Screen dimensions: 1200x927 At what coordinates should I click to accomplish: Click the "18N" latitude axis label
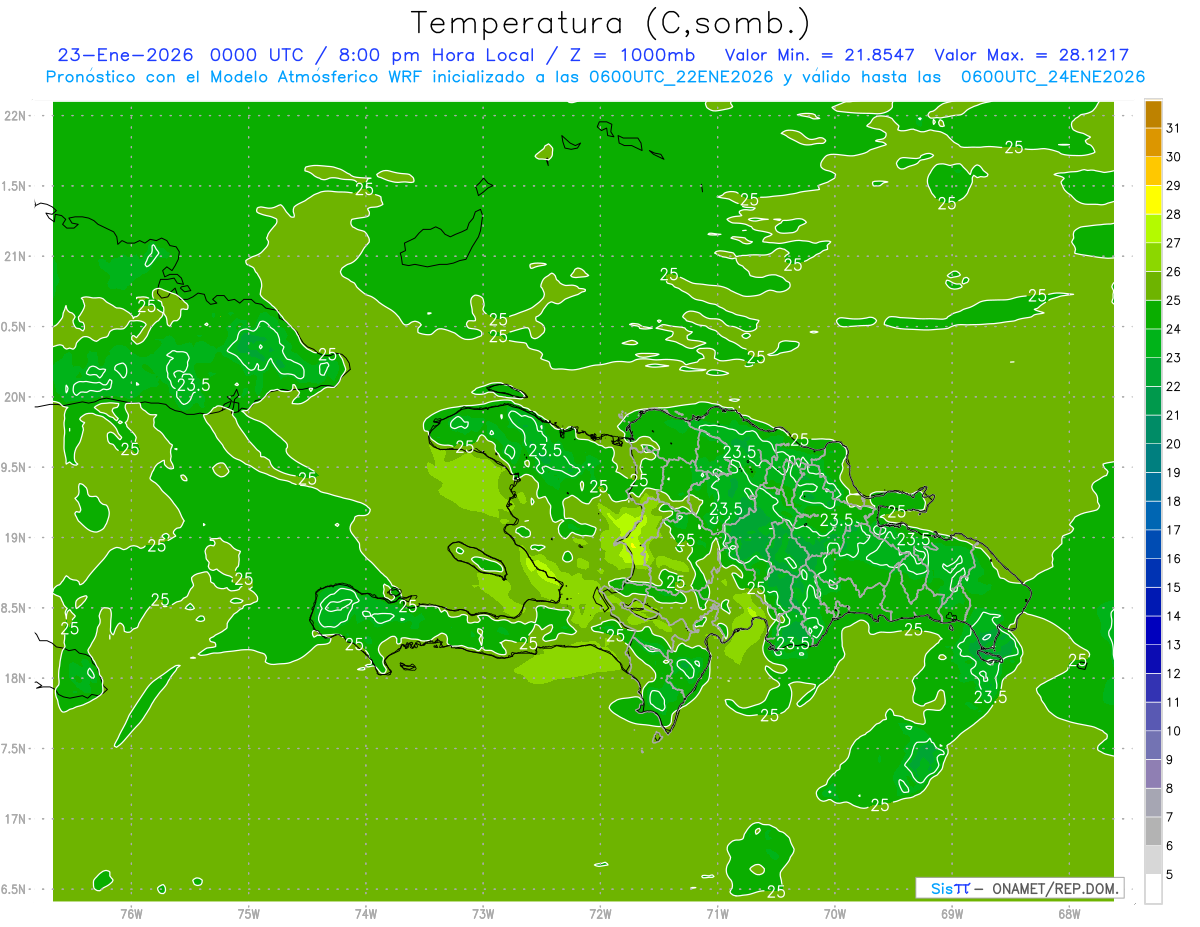coord(15,678)
